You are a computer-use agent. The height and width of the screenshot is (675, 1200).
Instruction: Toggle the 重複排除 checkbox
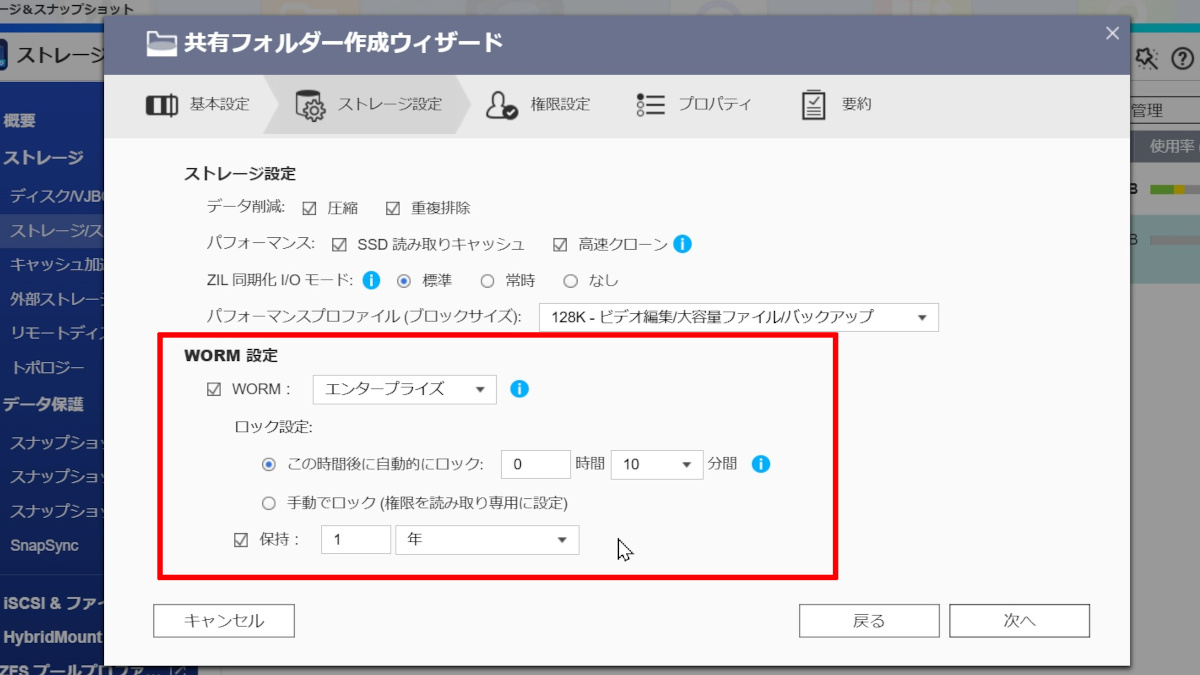pos(393,209)
